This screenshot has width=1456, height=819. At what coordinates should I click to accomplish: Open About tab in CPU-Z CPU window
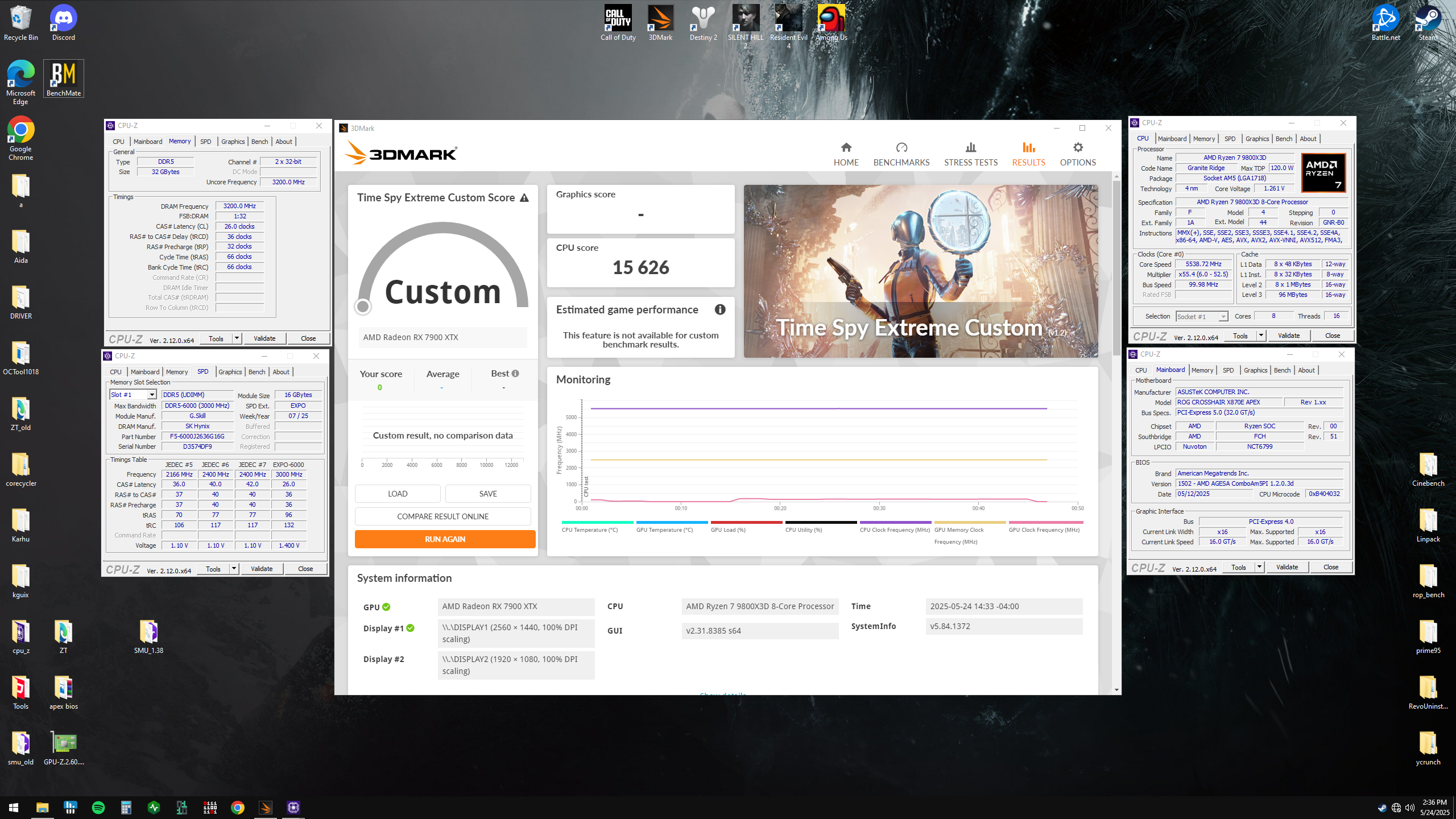(x=1308, y=139)
